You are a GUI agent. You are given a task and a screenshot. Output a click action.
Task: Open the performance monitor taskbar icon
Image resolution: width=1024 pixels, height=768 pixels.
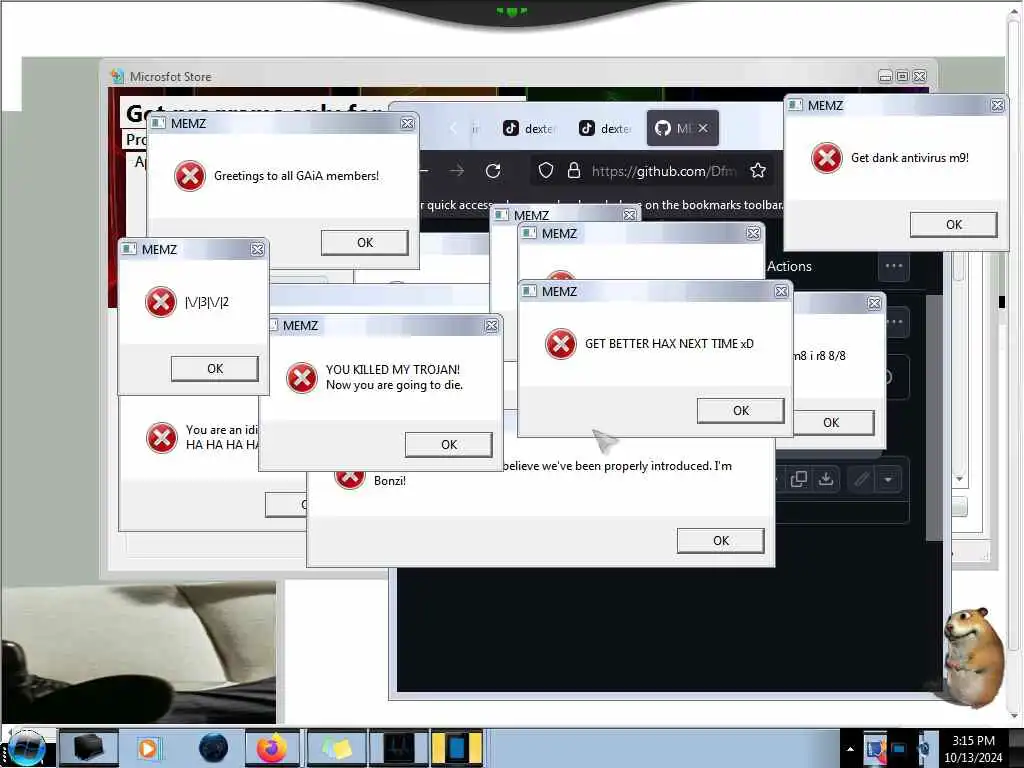pos(398,748)
